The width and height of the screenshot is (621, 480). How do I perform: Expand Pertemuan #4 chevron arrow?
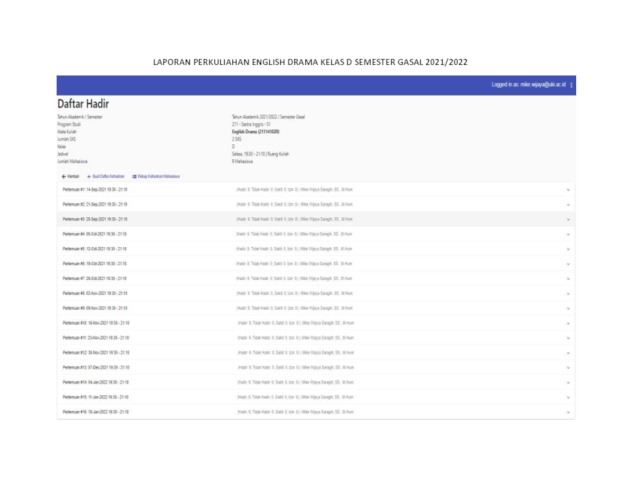click(x=567, y=233)
